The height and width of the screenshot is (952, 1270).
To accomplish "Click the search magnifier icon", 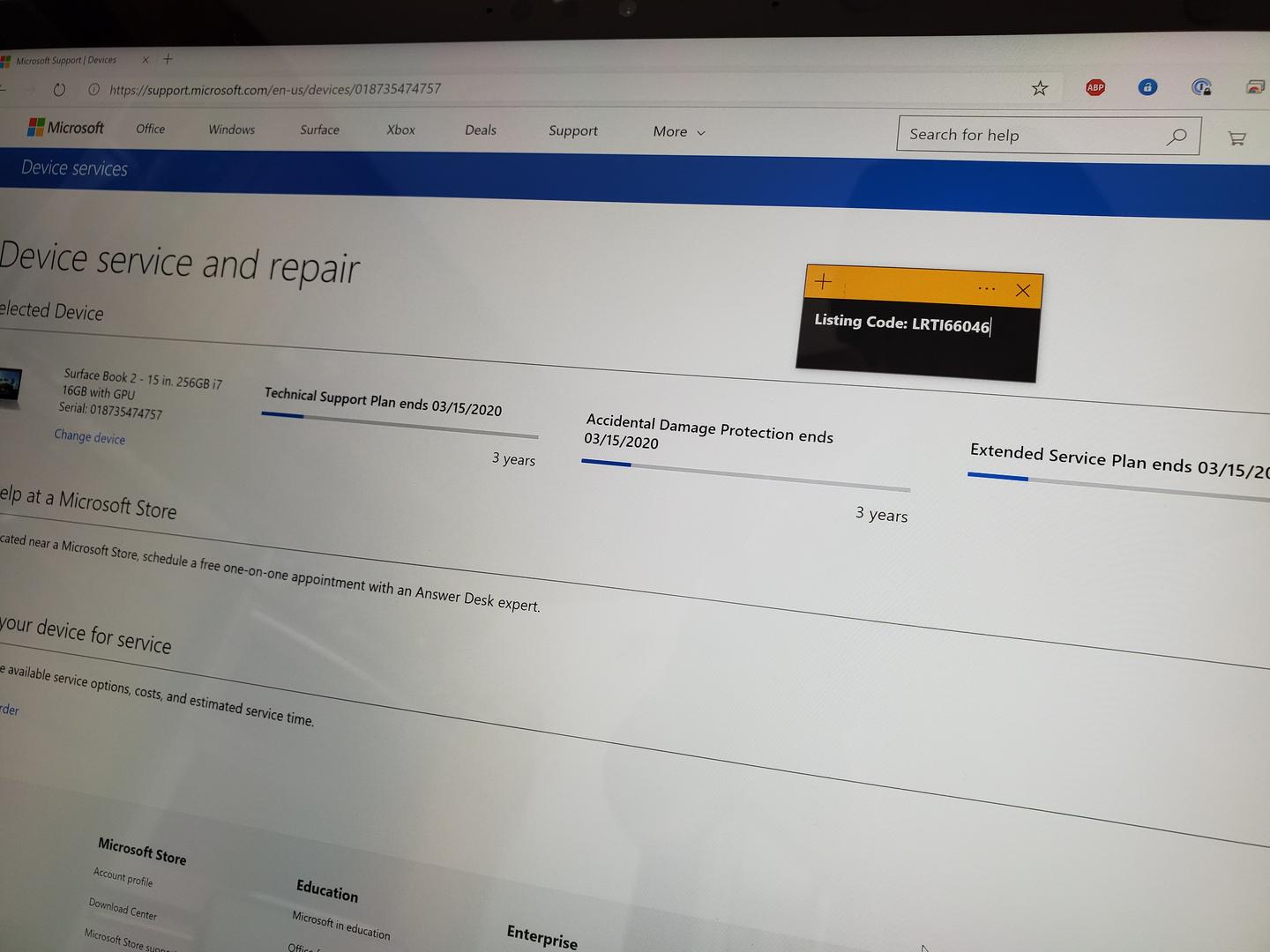I will 1177,137.
